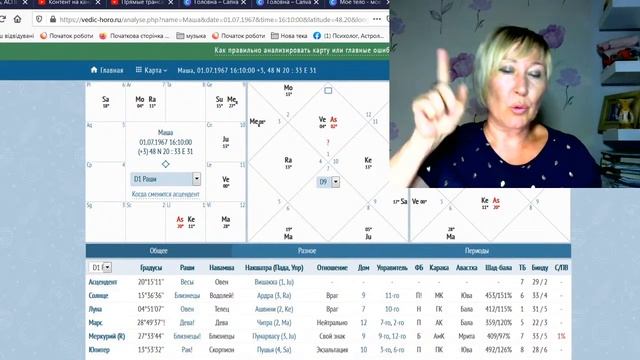Click the diamond chart-style icon below coordinates
Viewport: 640px width, 360px height.
[165, 164]
